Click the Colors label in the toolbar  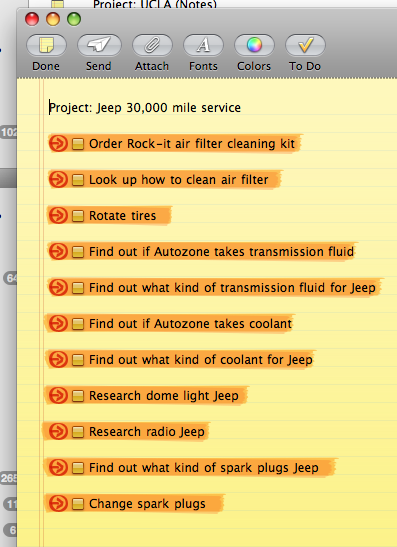[x=254, y=66]
